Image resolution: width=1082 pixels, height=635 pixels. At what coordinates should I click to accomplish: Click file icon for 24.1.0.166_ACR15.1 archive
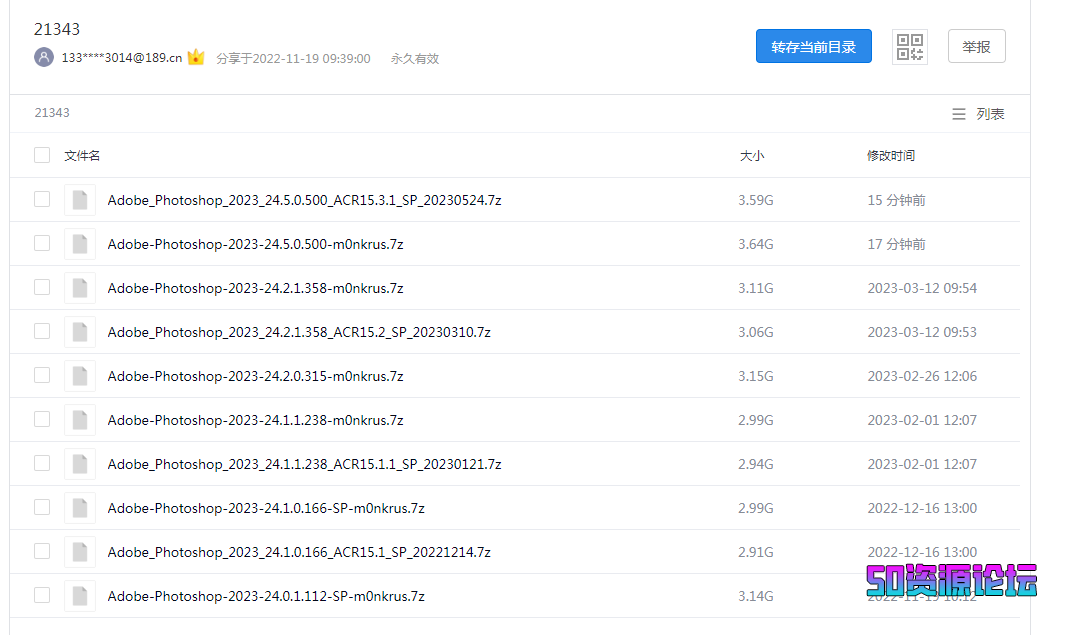click(80, 552)
